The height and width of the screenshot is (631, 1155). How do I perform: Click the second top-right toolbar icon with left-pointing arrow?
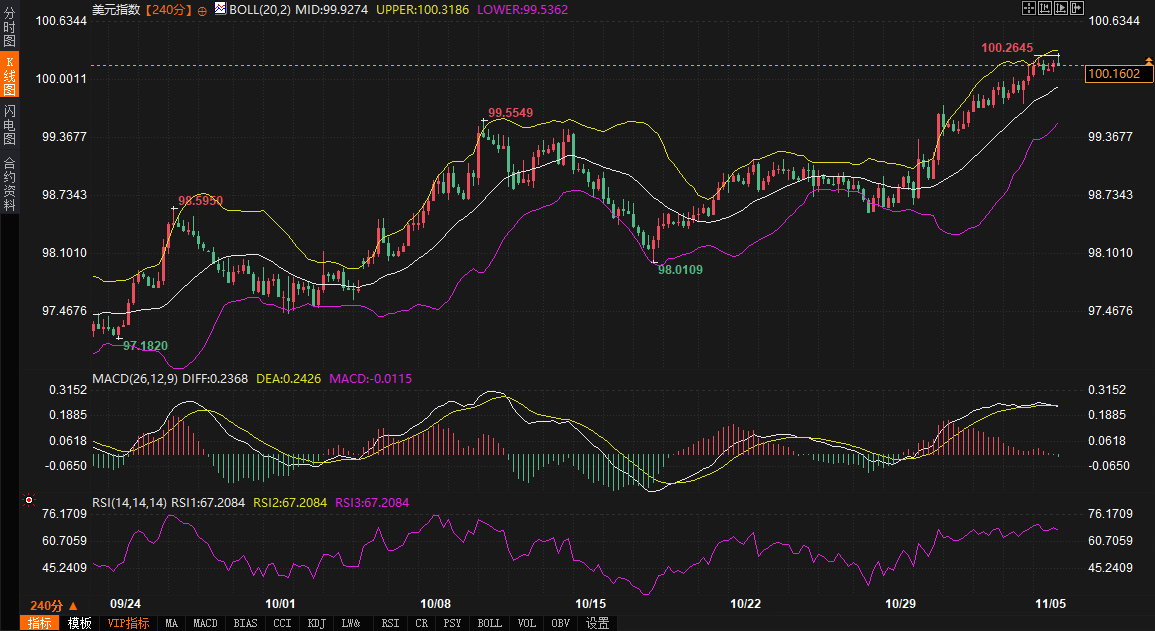pos(1044,8)
